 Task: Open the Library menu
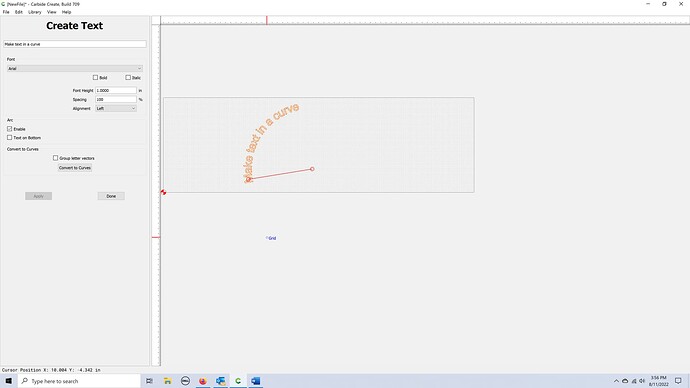34,12
